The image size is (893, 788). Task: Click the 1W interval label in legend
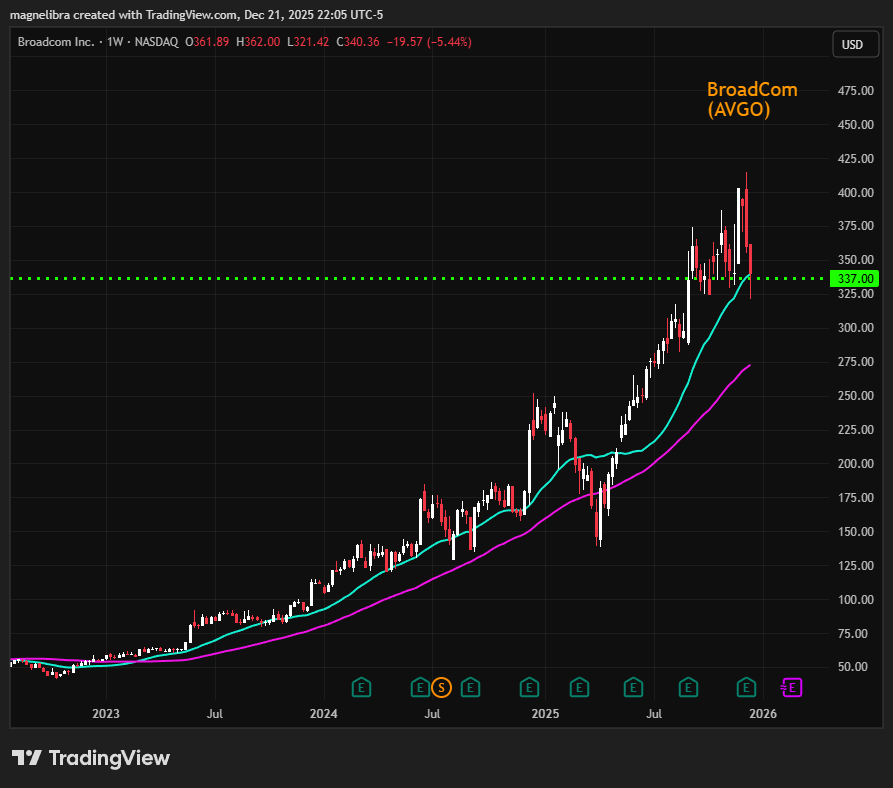click(x=115, y=42)
